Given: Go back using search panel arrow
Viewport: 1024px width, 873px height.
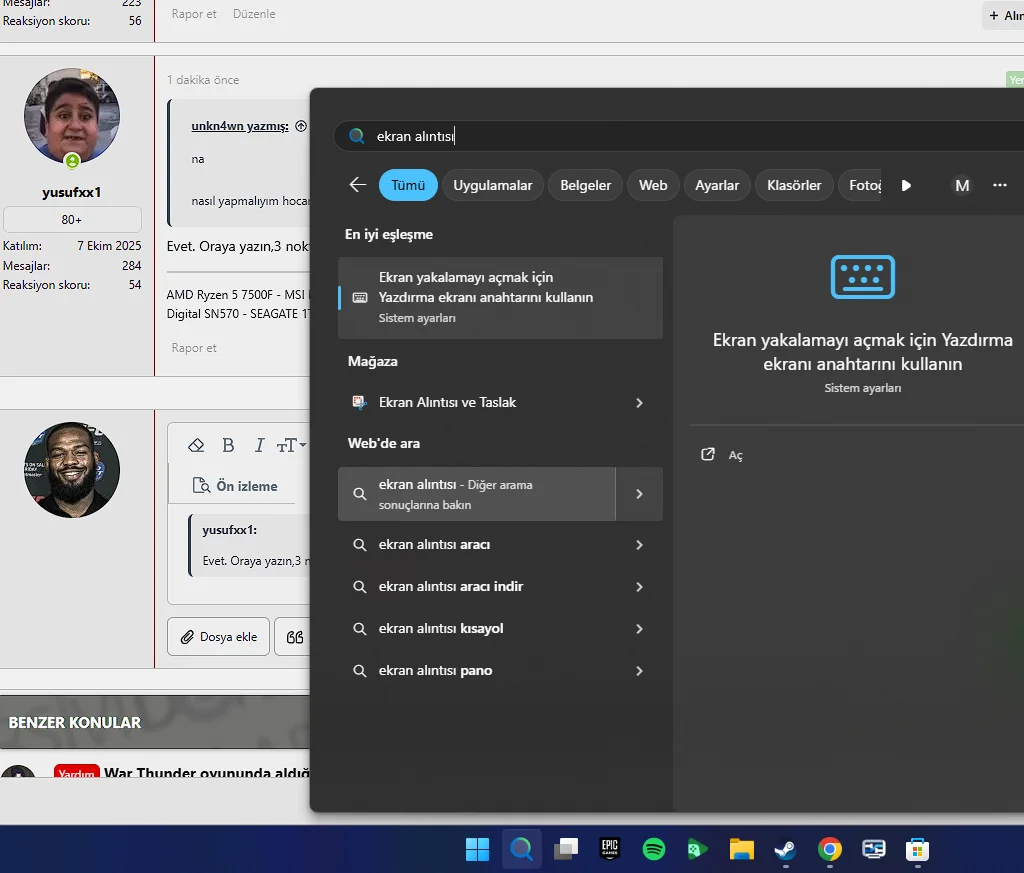Looking at the screenshot, I should tap(357, 185).
